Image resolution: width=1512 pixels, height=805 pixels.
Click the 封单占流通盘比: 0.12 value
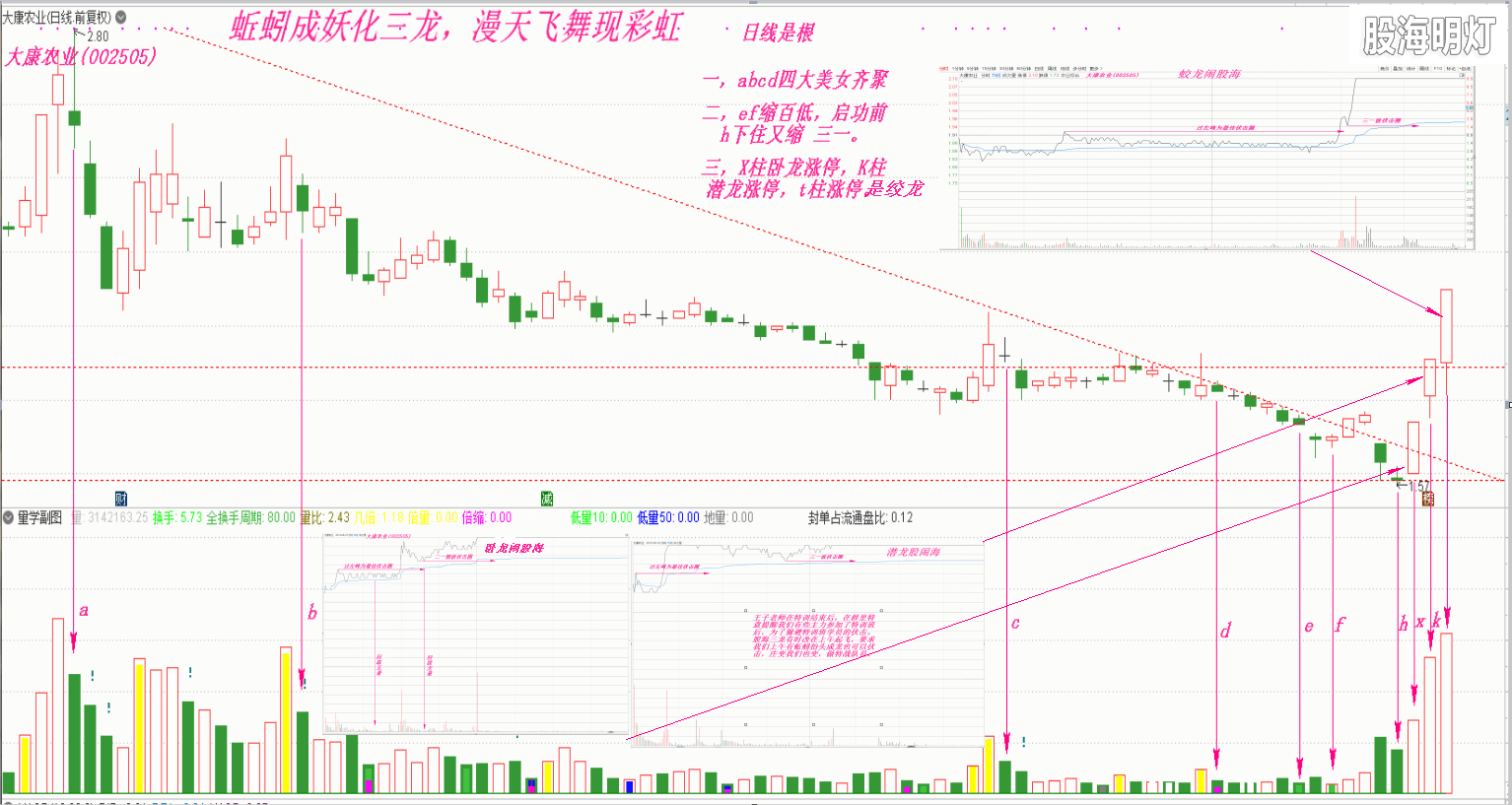pyautogui.click(x=860, y=517)
